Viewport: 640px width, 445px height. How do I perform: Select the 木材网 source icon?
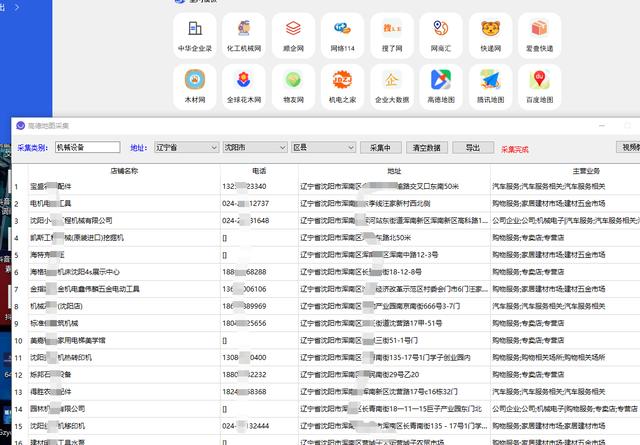195,87
